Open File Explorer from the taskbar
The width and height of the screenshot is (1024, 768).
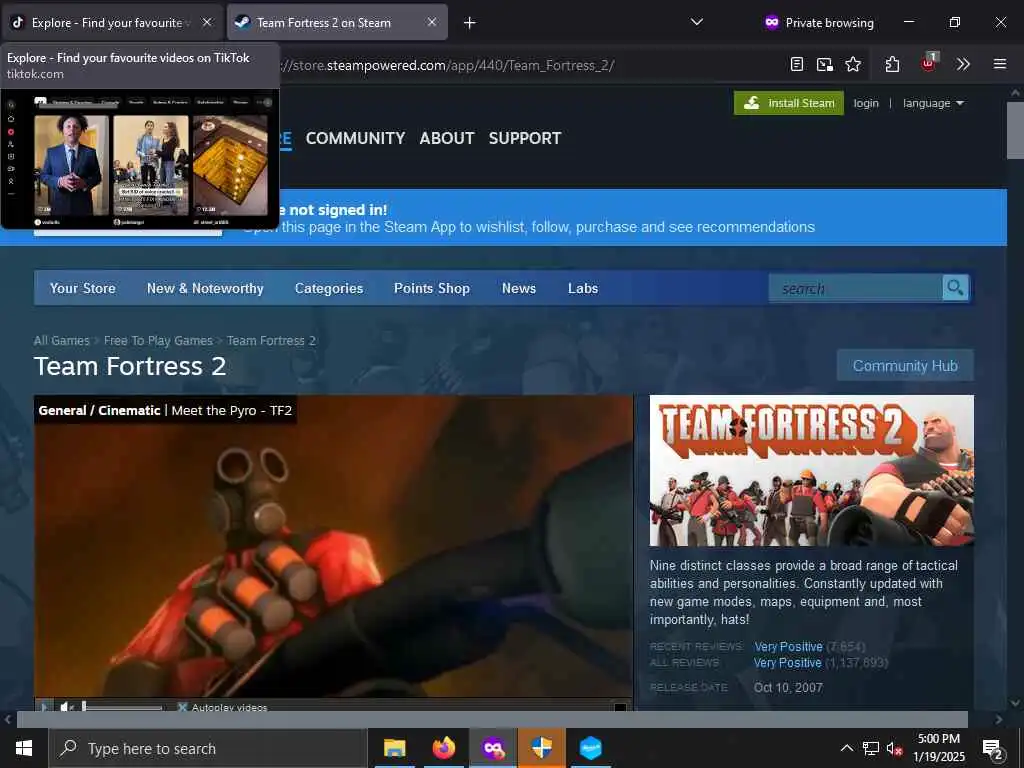pos(394,748)
